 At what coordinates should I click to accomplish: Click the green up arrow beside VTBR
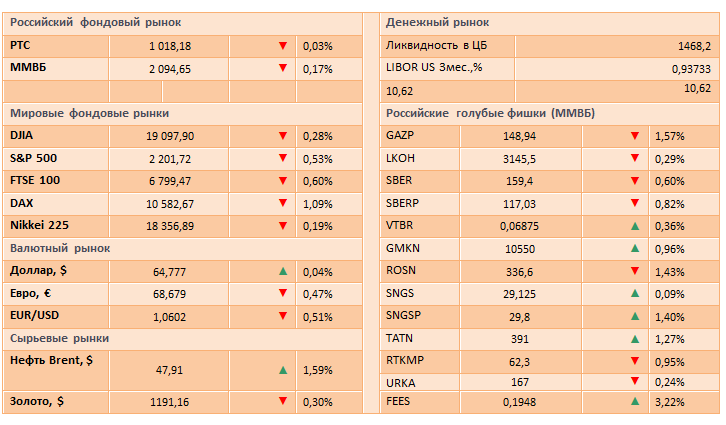(x=635, y=225)
